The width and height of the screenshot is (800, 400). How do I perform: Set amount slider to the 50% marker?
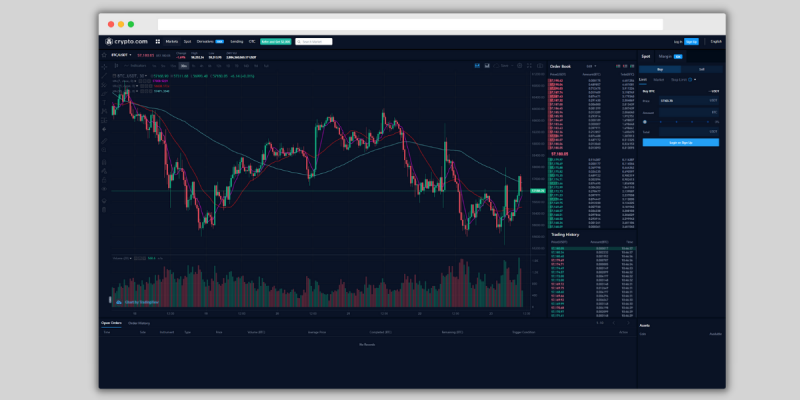[x=677, y=122]
